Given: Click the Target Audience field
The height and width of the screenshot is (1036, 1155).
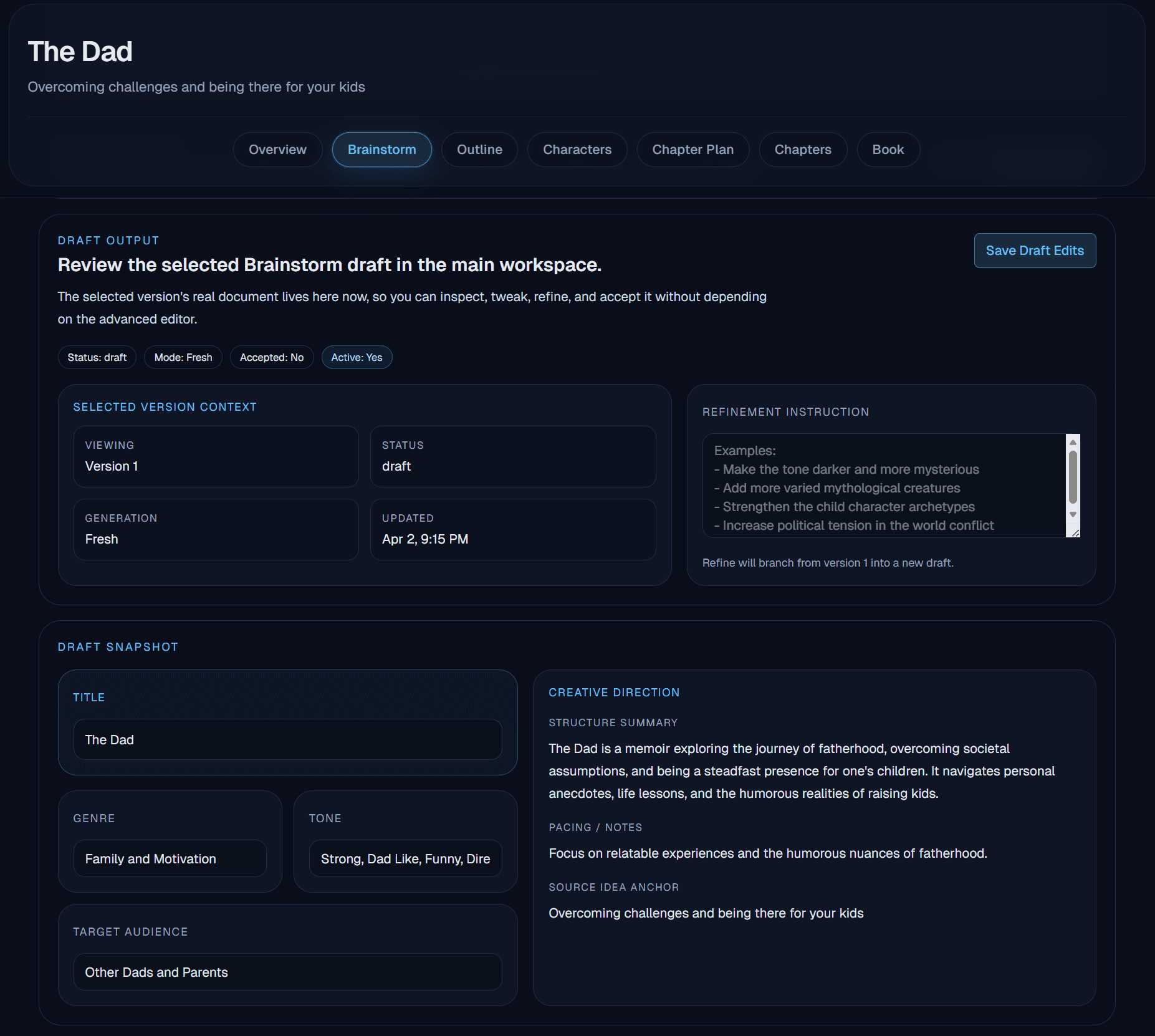Looking at the screenshot, I should pyautogui.click(x=287, y=972).
